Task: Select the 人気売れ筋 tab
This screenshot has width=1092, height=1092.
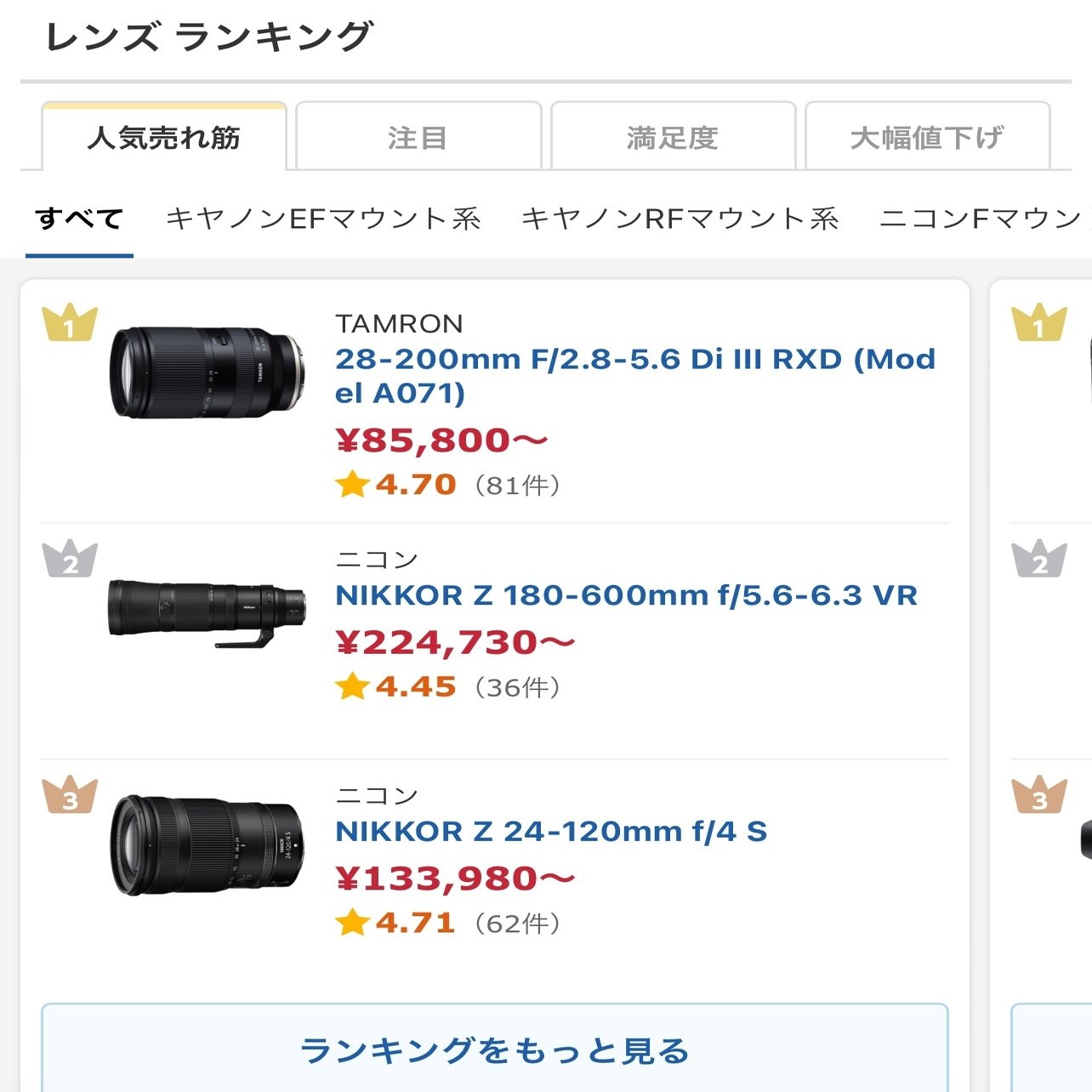Action: 164,137
